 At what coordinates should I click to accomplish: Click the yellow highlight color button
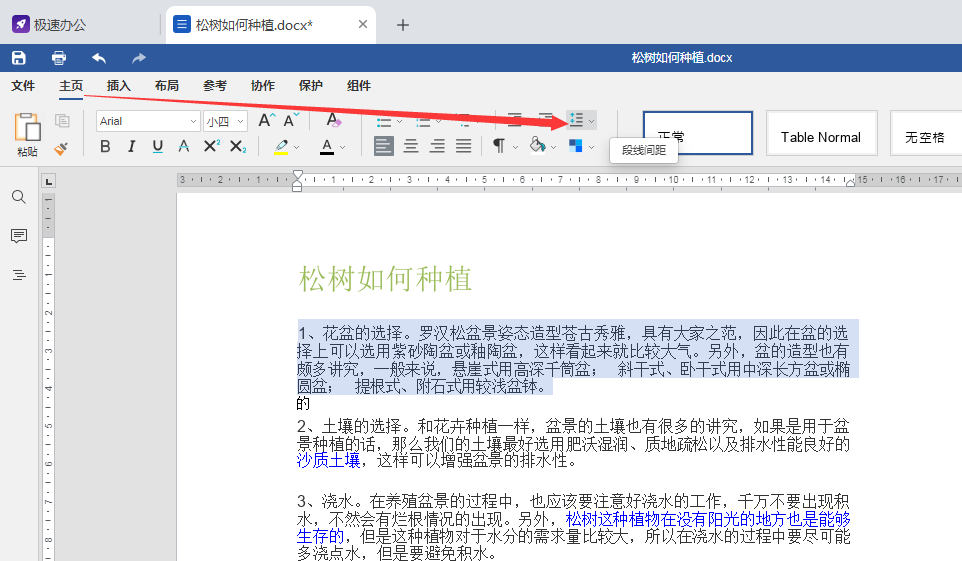click(x=281, y=147)
